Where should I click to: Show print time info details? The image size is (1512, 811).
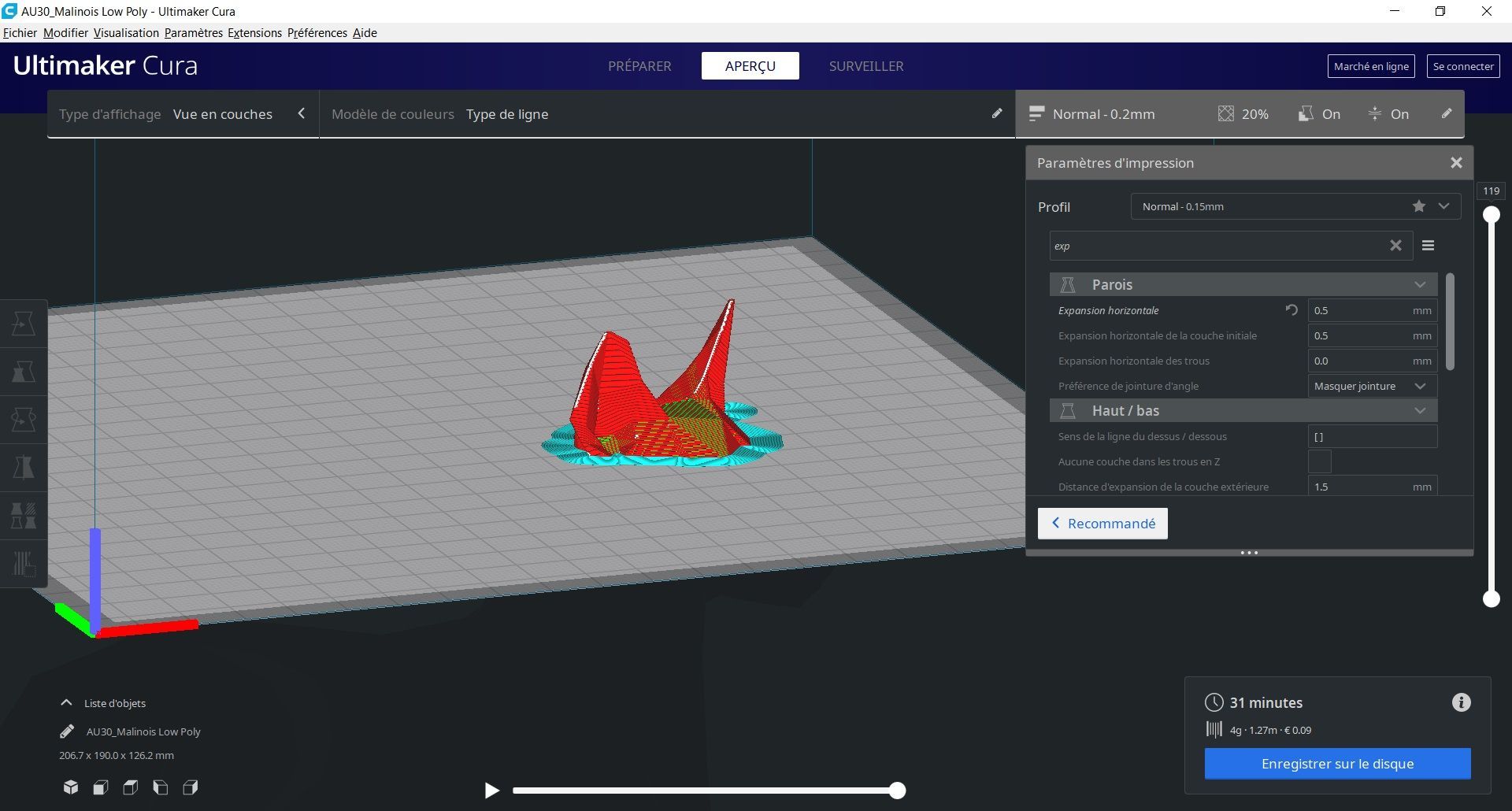(1462, 702)
